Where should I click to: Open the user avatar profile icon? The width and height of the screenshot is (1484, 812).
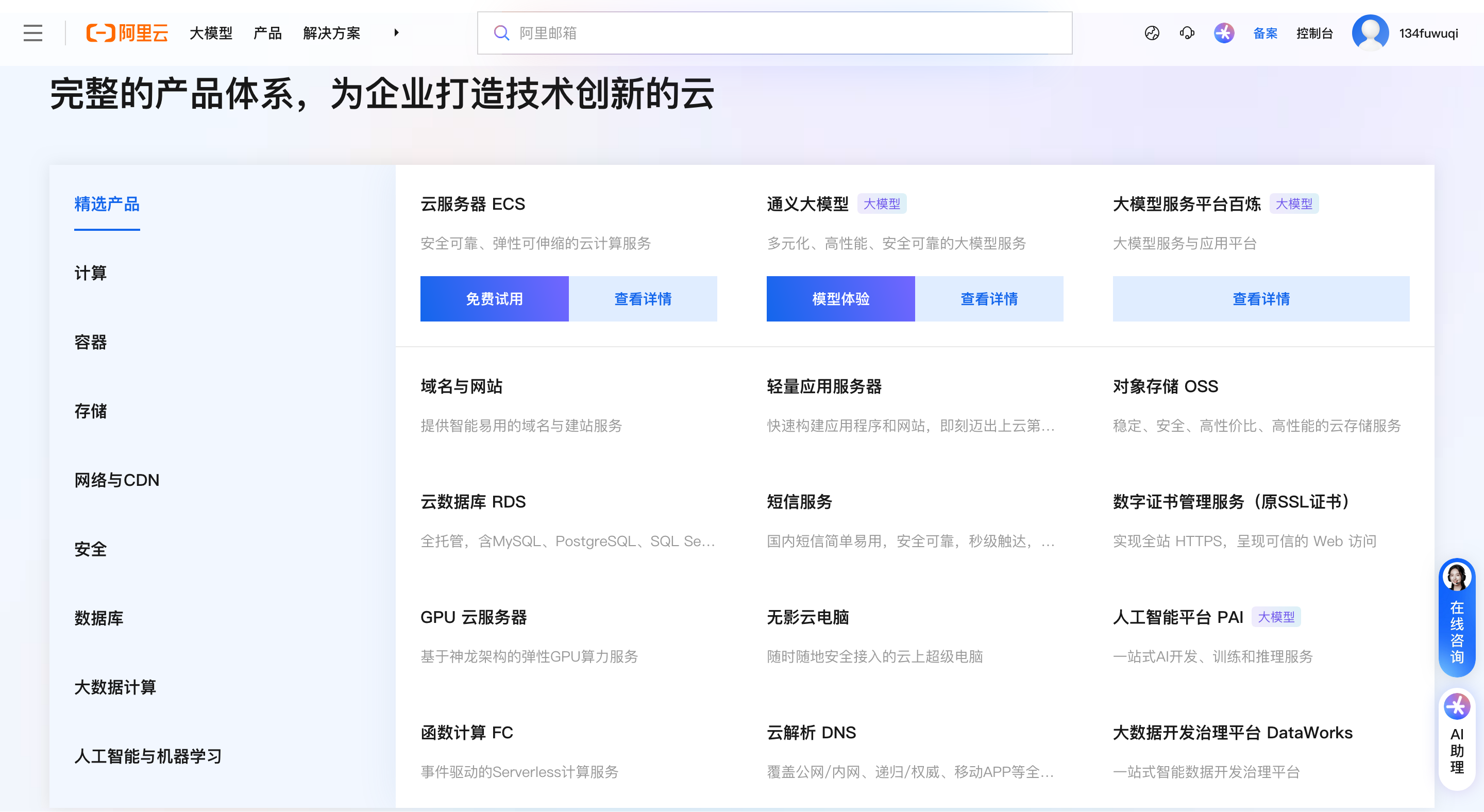1370,33
